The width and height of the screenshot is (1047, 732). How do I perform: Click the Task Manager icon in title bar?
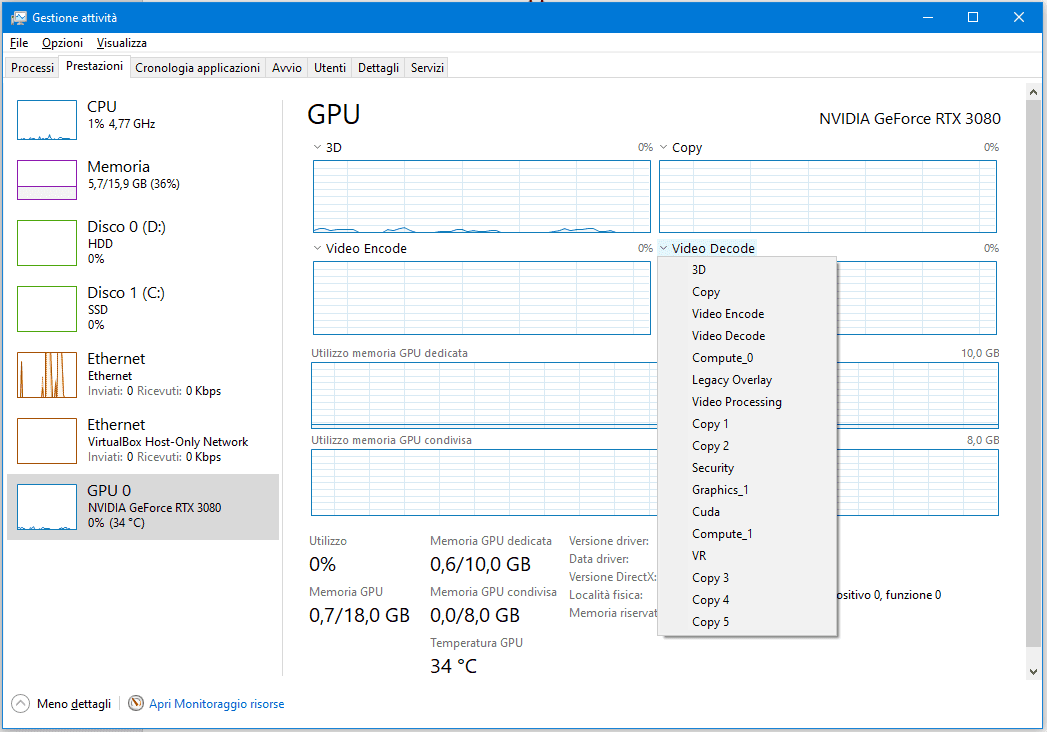click(19, 18)
